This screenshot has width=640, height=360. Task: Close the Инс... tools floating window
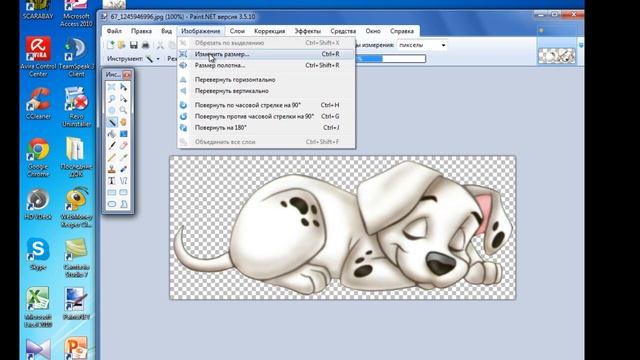click(x=127, y=75)
